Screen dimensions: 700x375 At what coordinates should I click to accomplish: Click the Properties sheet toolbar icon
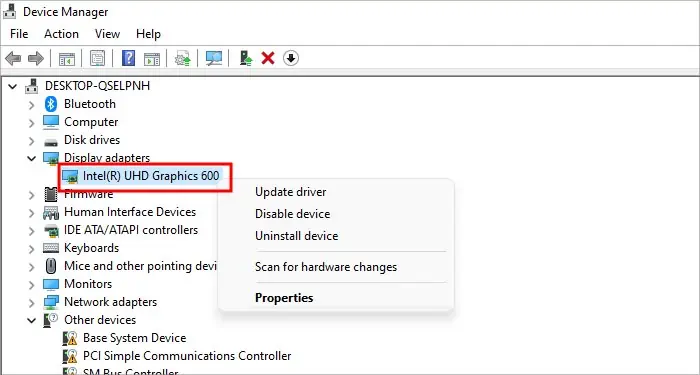click(97, 58)
